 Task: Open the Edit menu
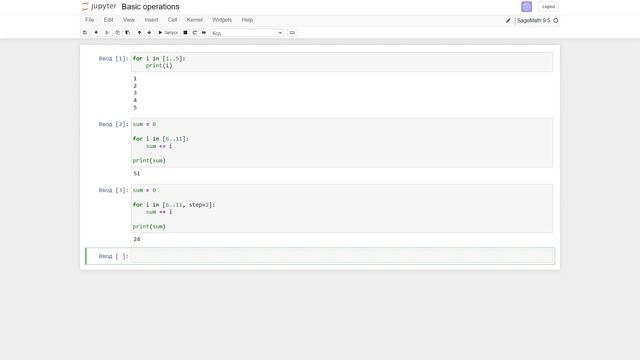(108, 20)
